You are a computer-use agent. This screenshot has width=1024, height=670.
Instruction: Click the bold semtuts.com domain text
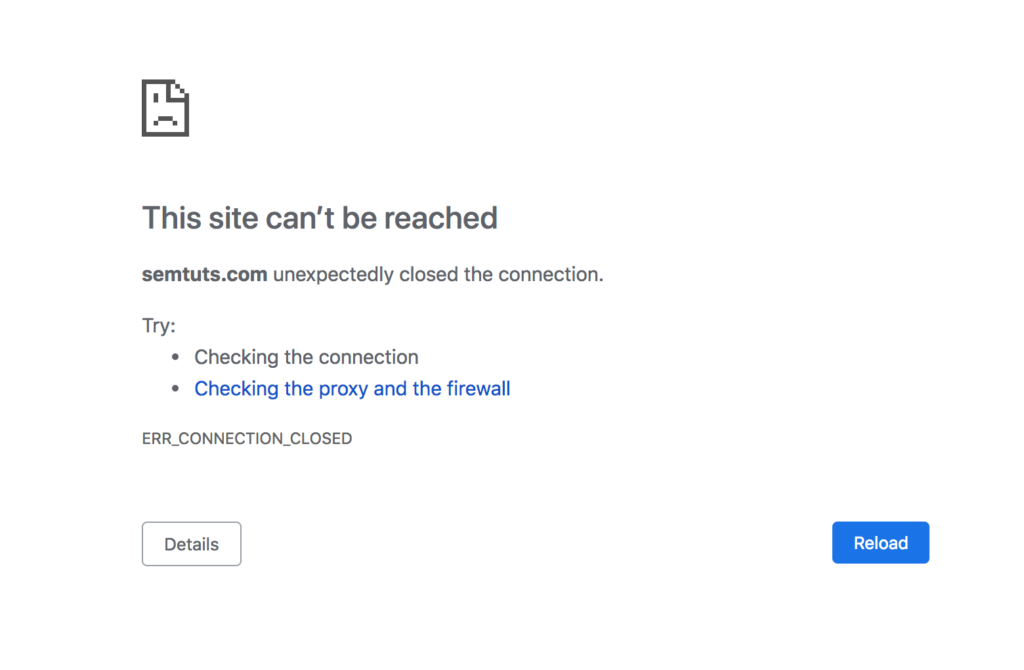coord(204,274)
